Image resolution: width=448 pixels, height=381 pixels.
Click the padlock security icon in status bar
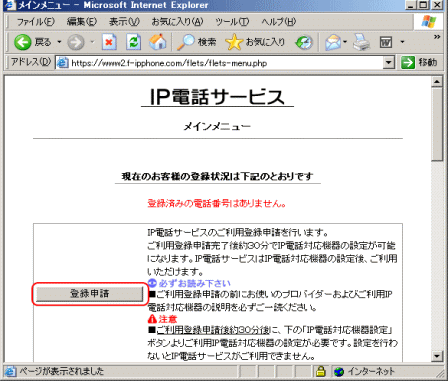coord(321,371)
